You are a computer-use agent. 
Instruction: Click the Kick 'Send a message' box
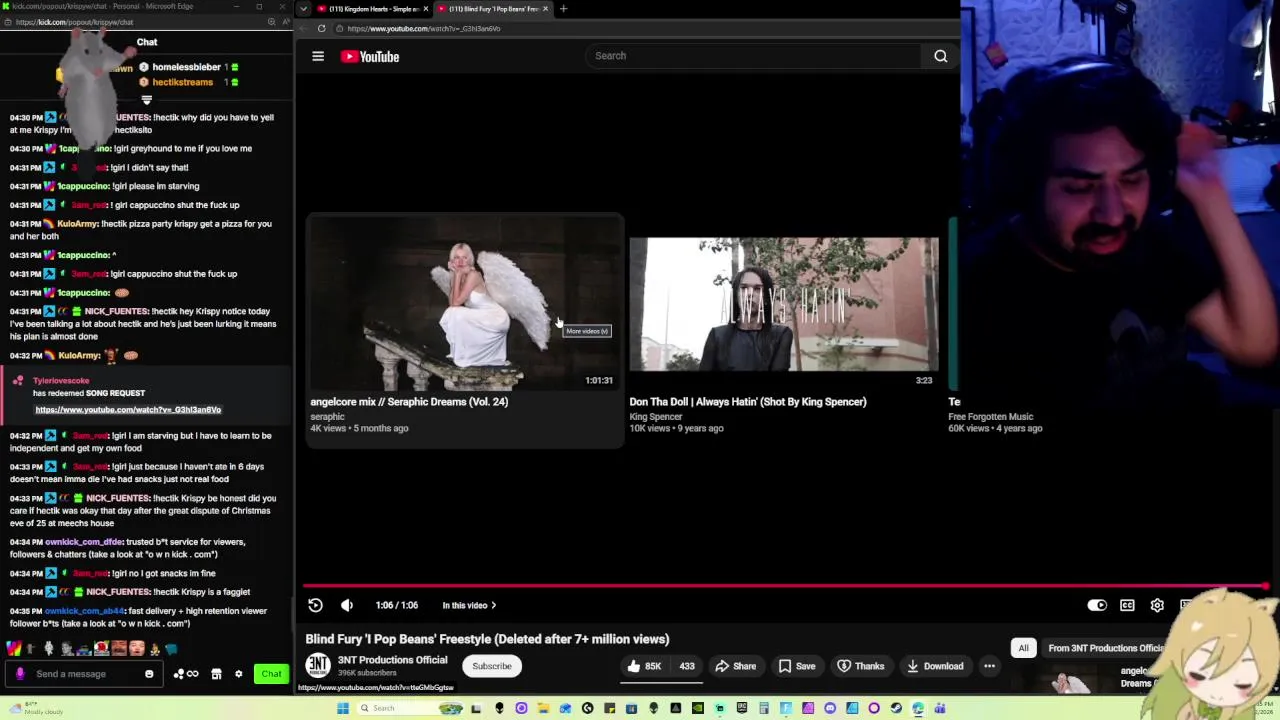pyautogui.click(x=85, y=674)
